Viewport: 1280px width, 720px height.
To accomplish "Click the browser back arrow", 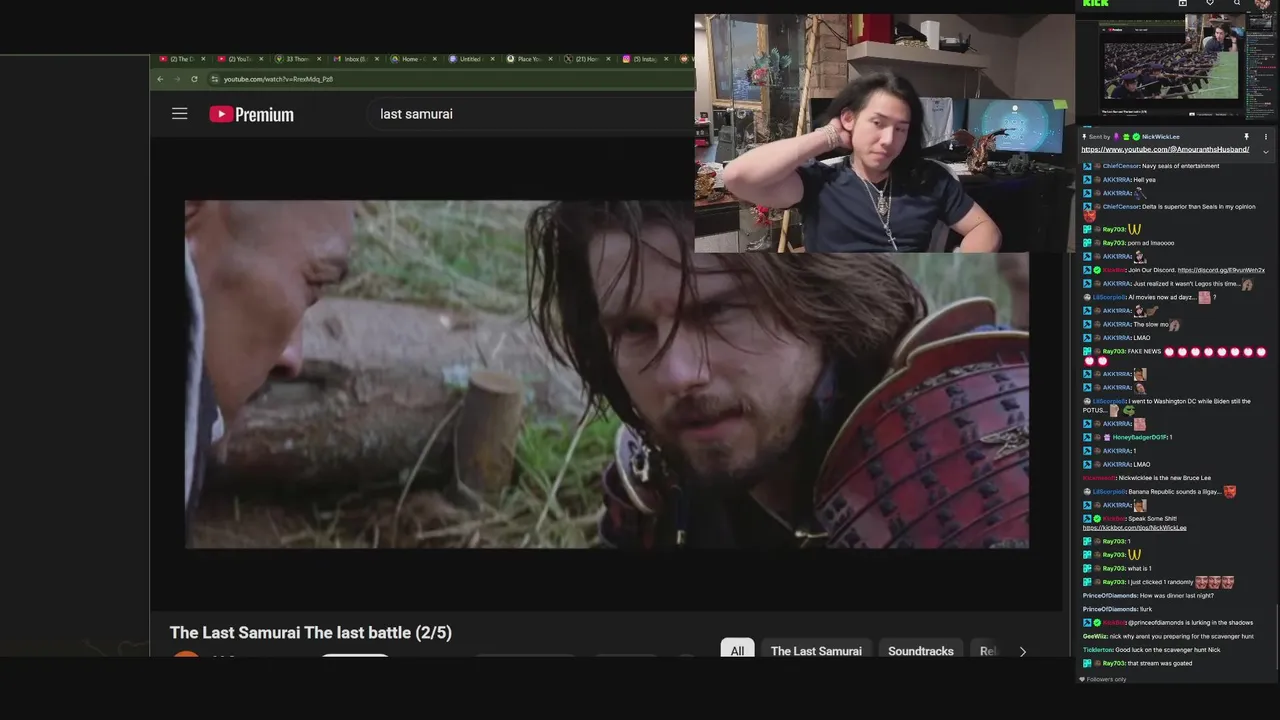I will tap(160, 79).
